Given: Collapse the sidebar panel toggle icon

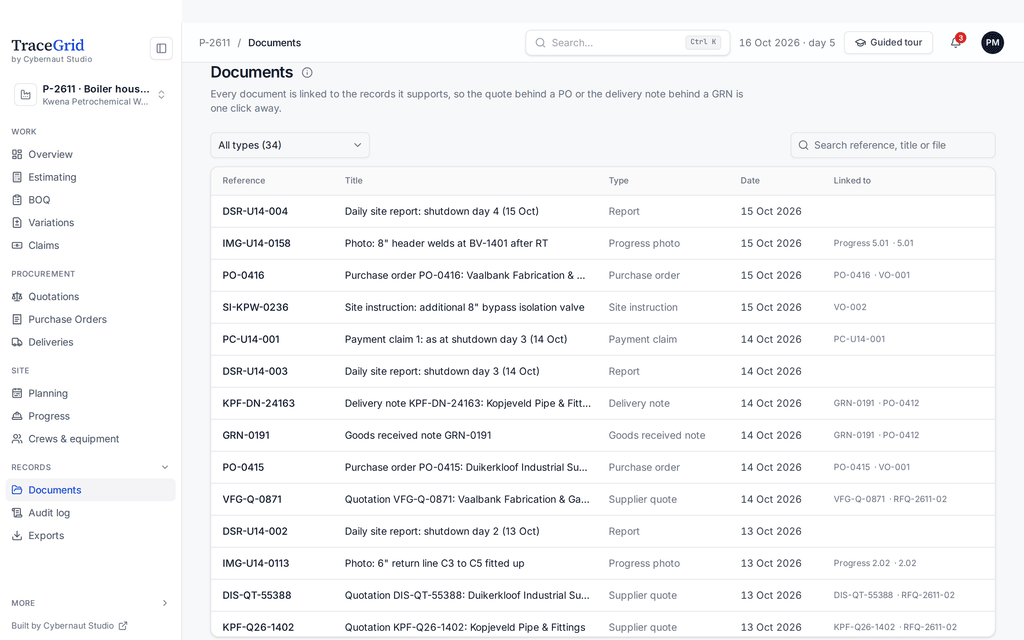Looking at the screenshot, I should pos(161,48).
